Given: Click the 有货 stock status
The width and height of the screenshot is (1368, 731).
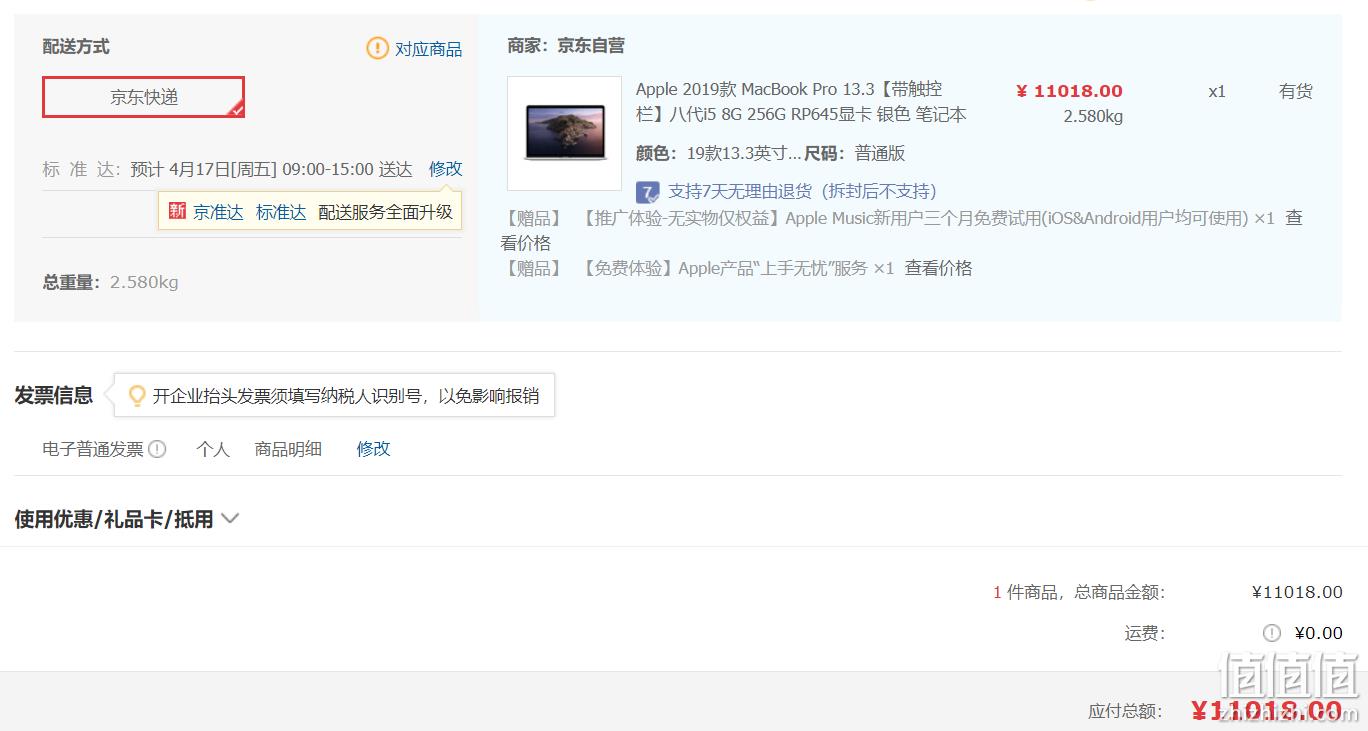Looking at the screenshot, I should [1296, 91].
